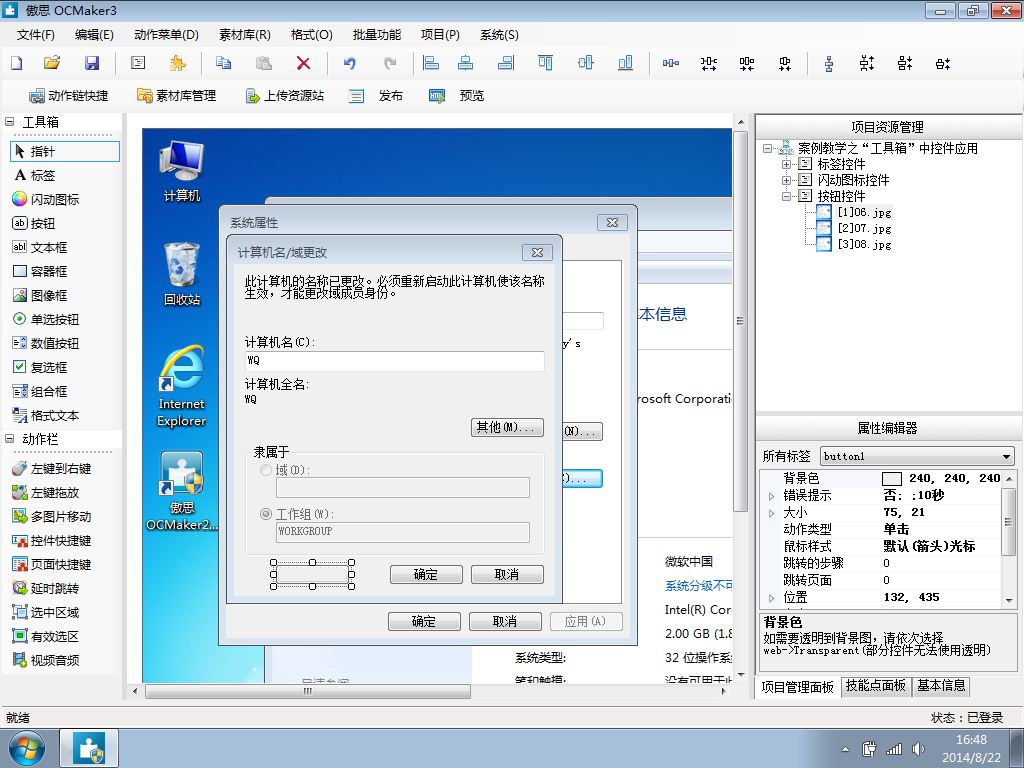Click the puzzle piece toolbar icon
Viewport: 1024px width, 768px height.
pos(178,63)
